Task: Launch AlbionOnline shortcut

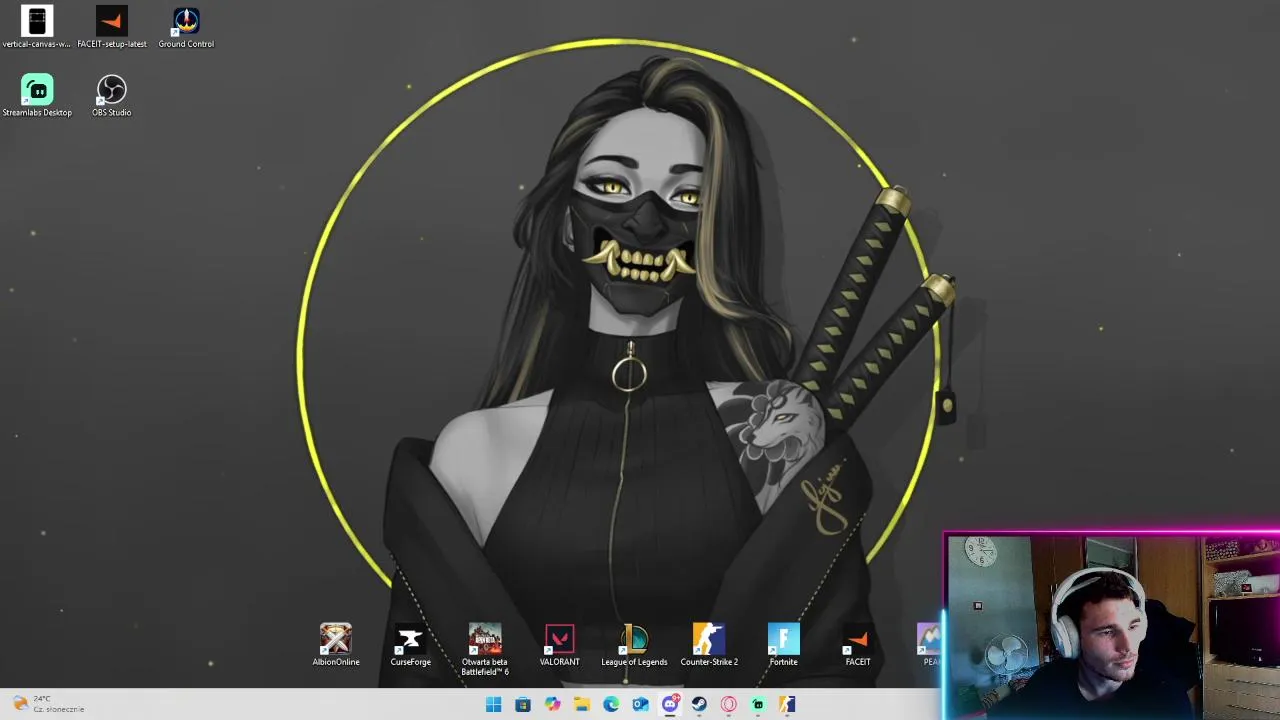Action: [x=336, y=645]
